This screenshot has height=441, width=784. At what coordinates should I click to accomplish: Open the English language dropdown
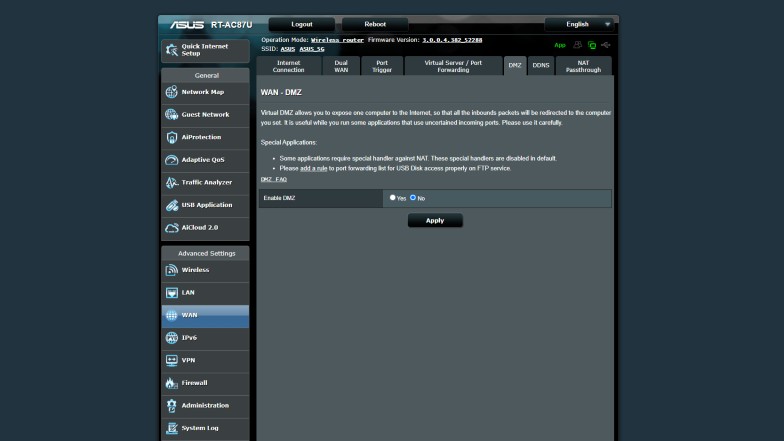click(x=580, y=24)
